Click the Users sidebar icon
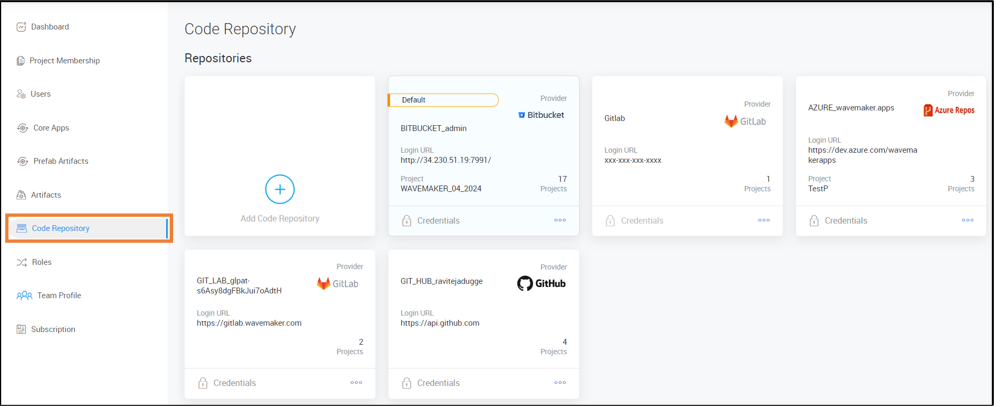994x406 pixels. coord(21,94)
